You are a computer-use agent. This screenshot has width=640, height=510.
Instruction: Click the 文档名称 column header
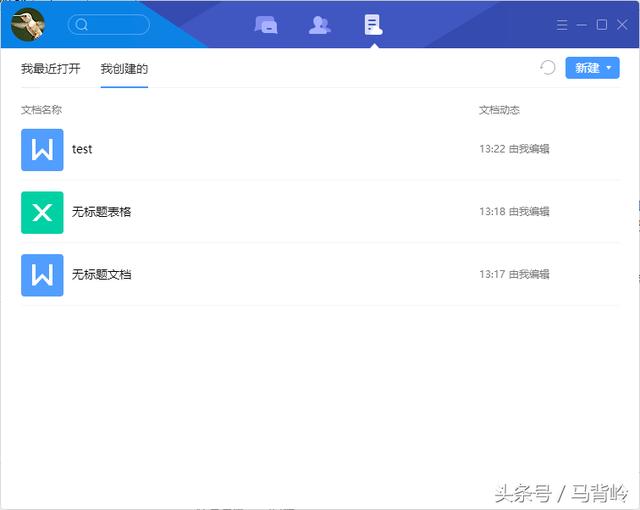pos(41,110)
